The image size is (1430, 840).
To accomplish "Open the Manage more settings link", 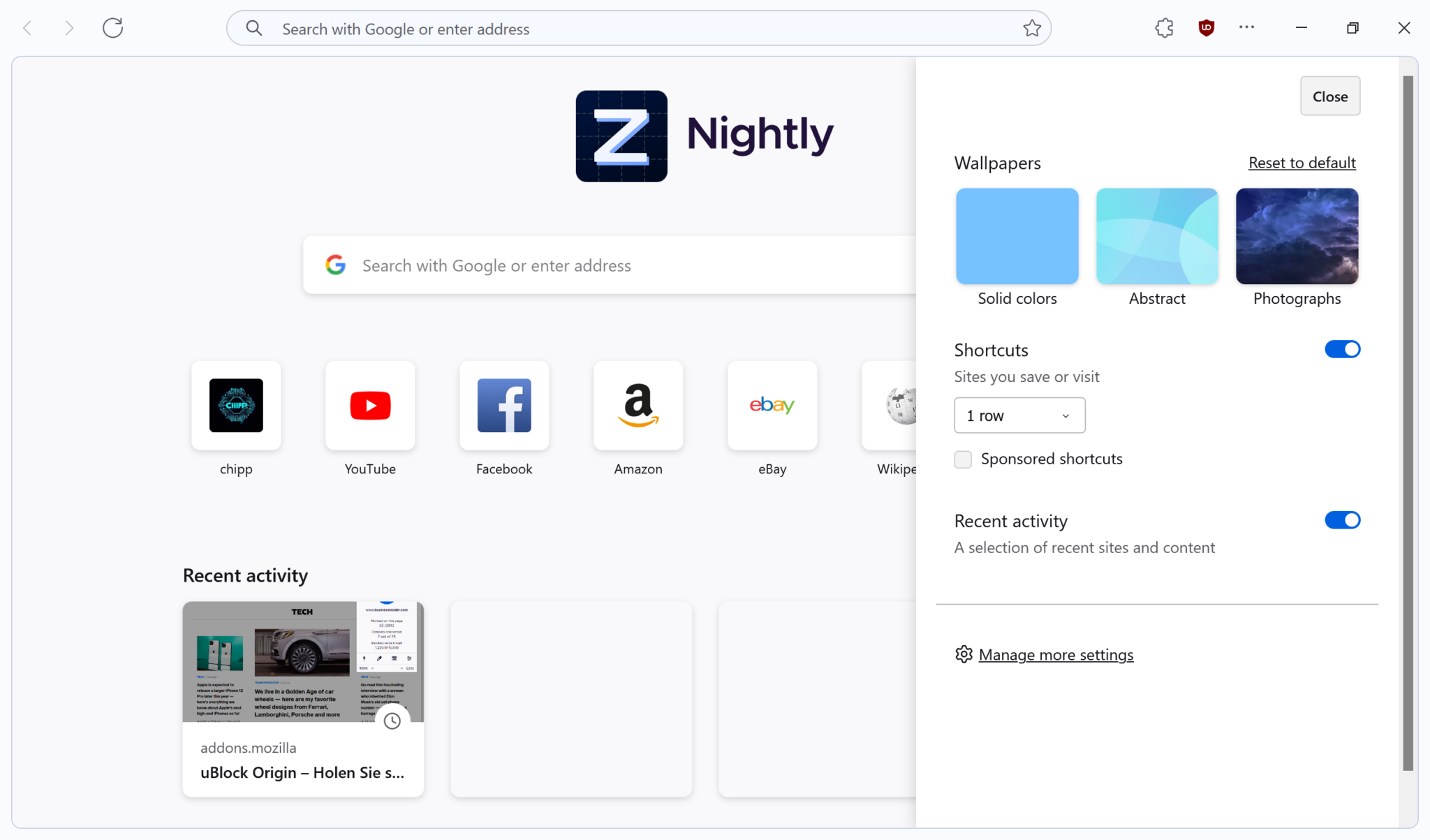I will [x=1056, y=655].
